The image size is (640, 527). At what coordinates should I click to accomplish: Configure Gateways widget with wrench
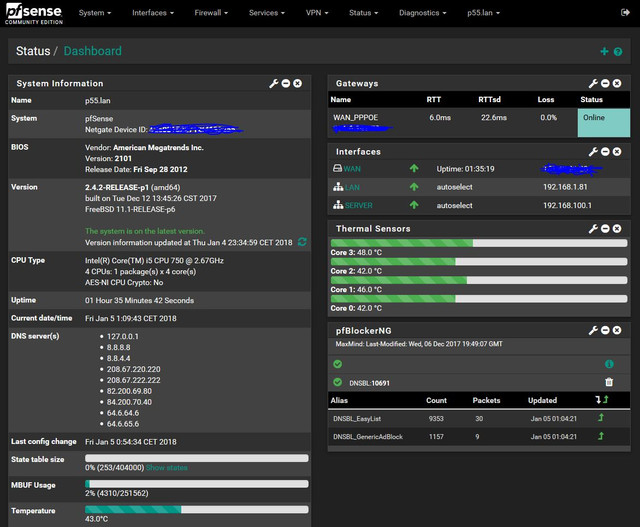click(x=593, y=84)
